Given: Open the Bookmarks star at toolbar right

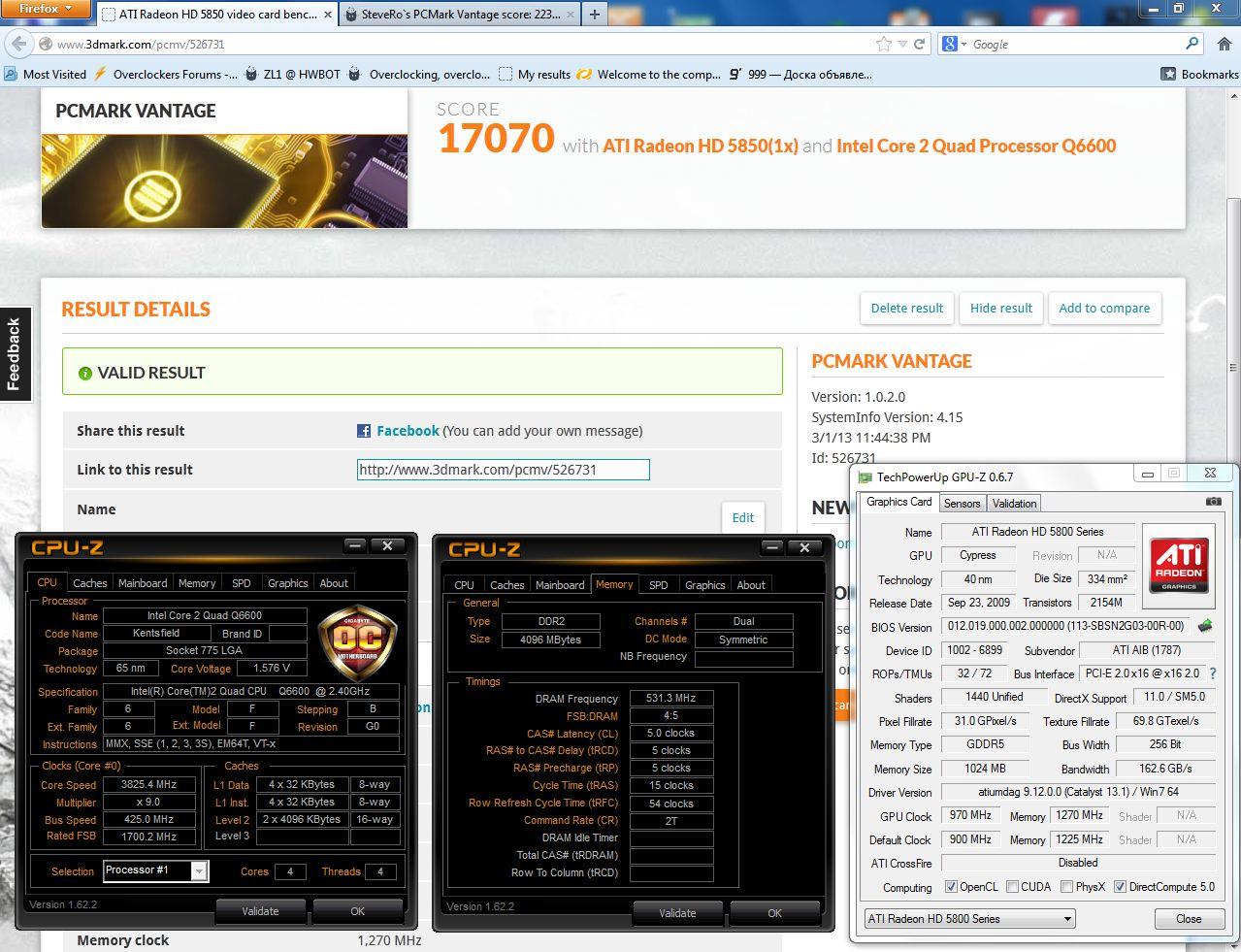Looking at the screenshot, I should [x=1168, y=74].
